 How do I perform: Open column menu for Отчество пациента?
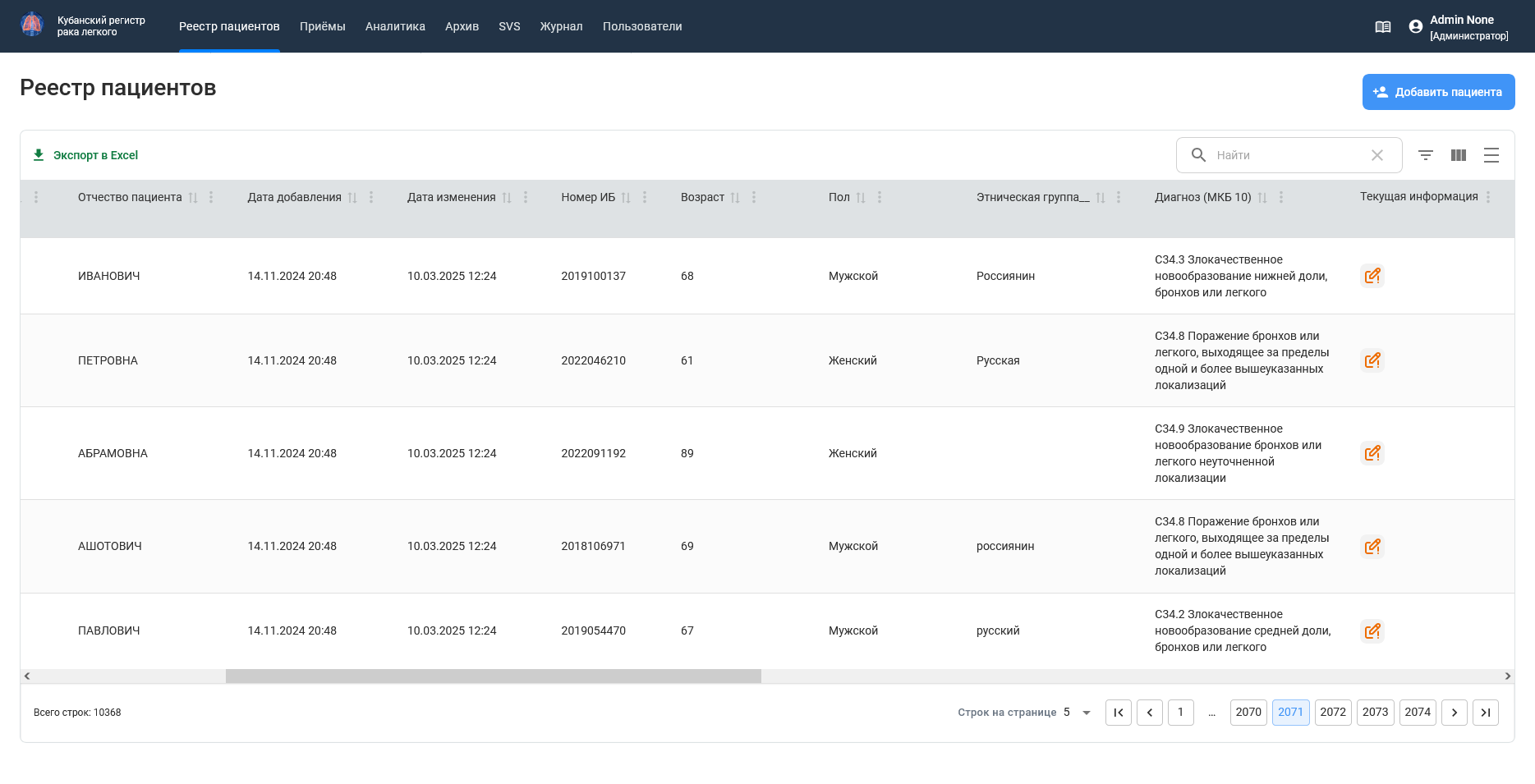pos(211,197)
